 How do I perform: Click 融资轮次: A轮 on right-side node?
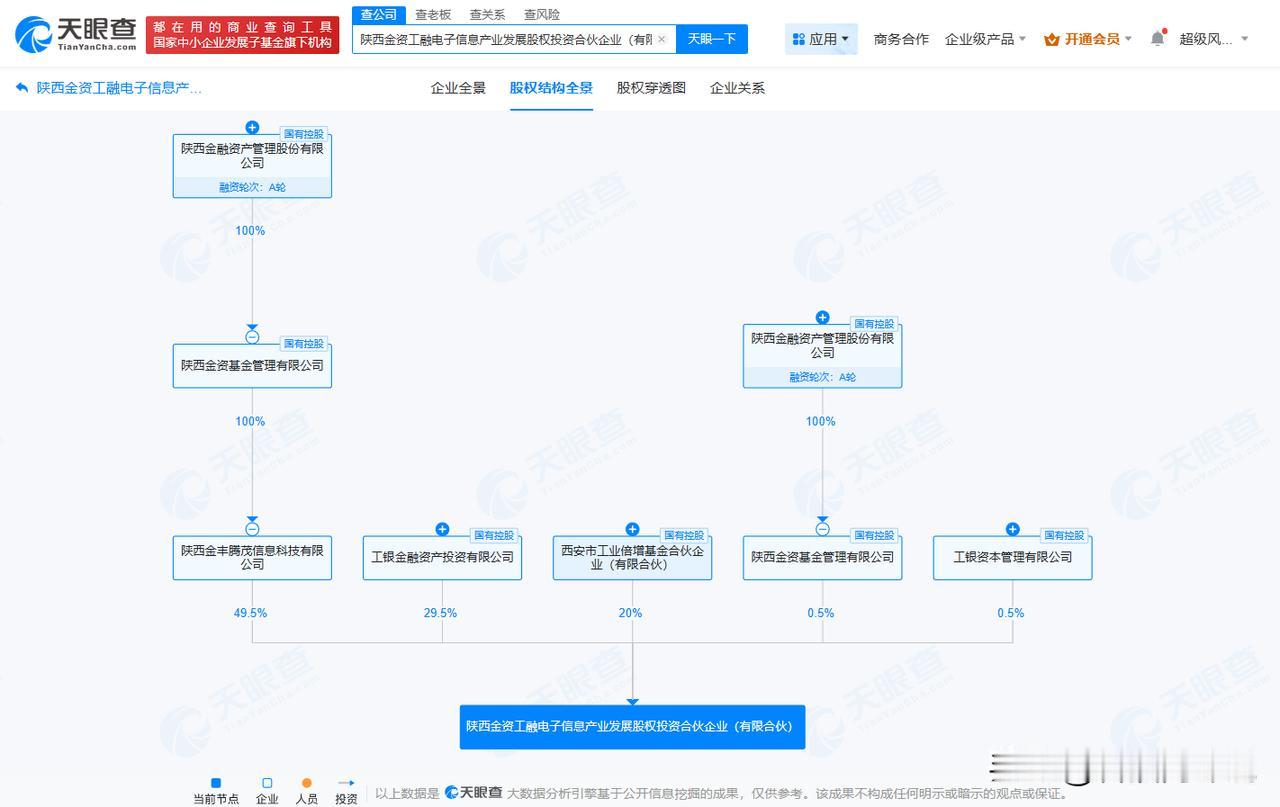[x=822, y=377]
